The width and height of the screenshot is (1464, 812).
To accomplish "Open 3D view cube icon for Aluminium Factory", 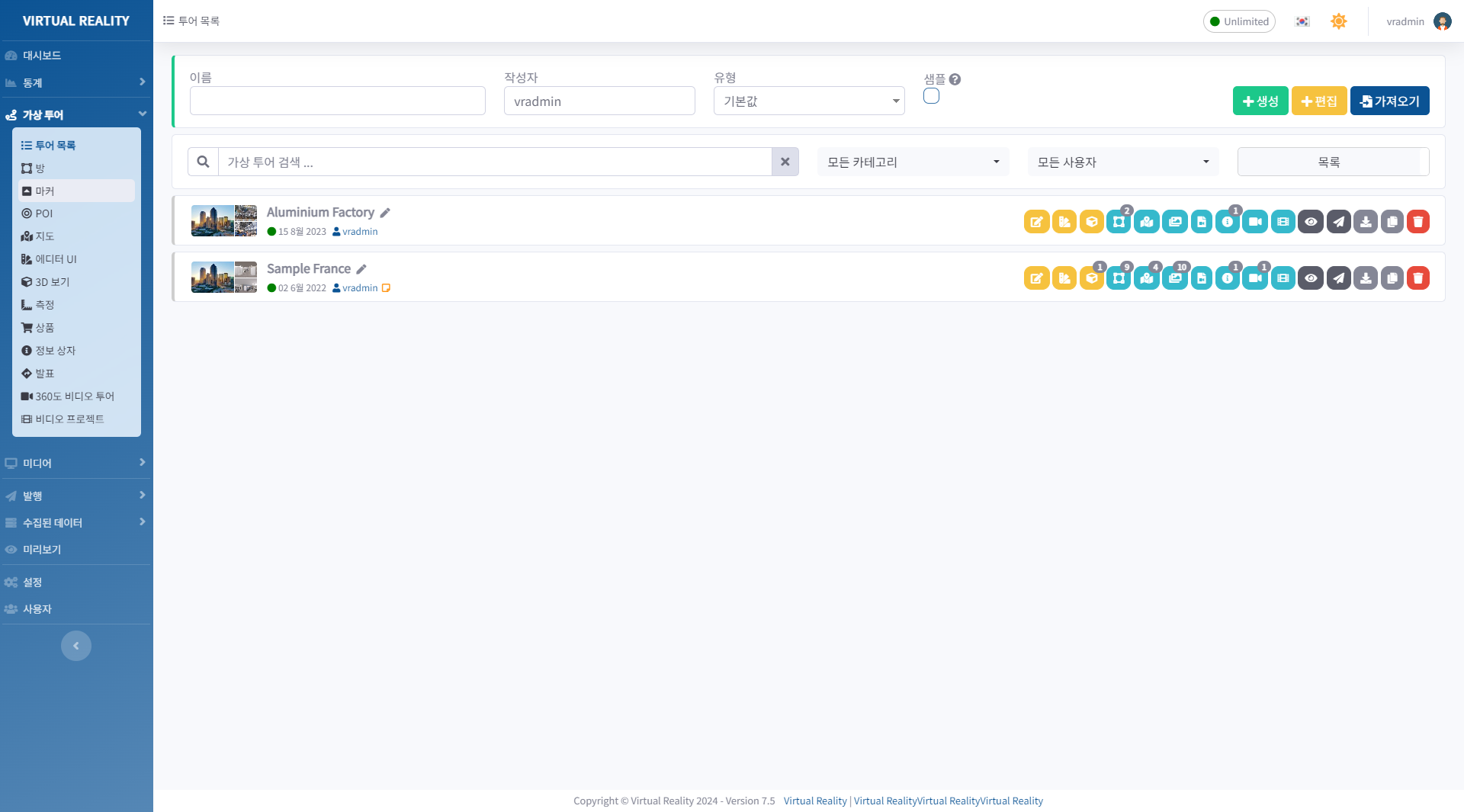I will pyautogui.click(x=1091, y=222).
